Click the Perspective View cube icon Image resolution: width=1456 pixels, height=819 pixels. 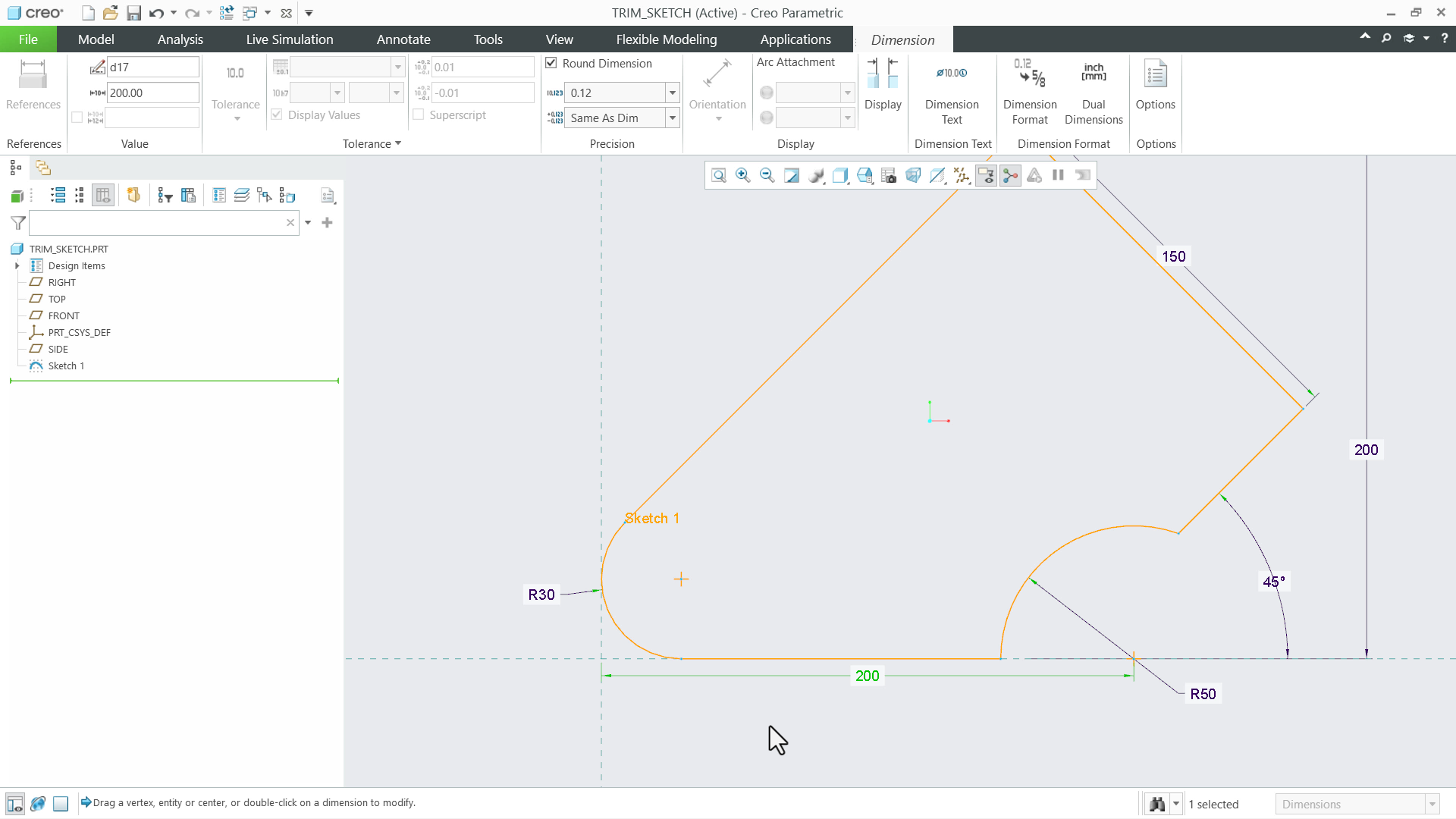[912, 176]
